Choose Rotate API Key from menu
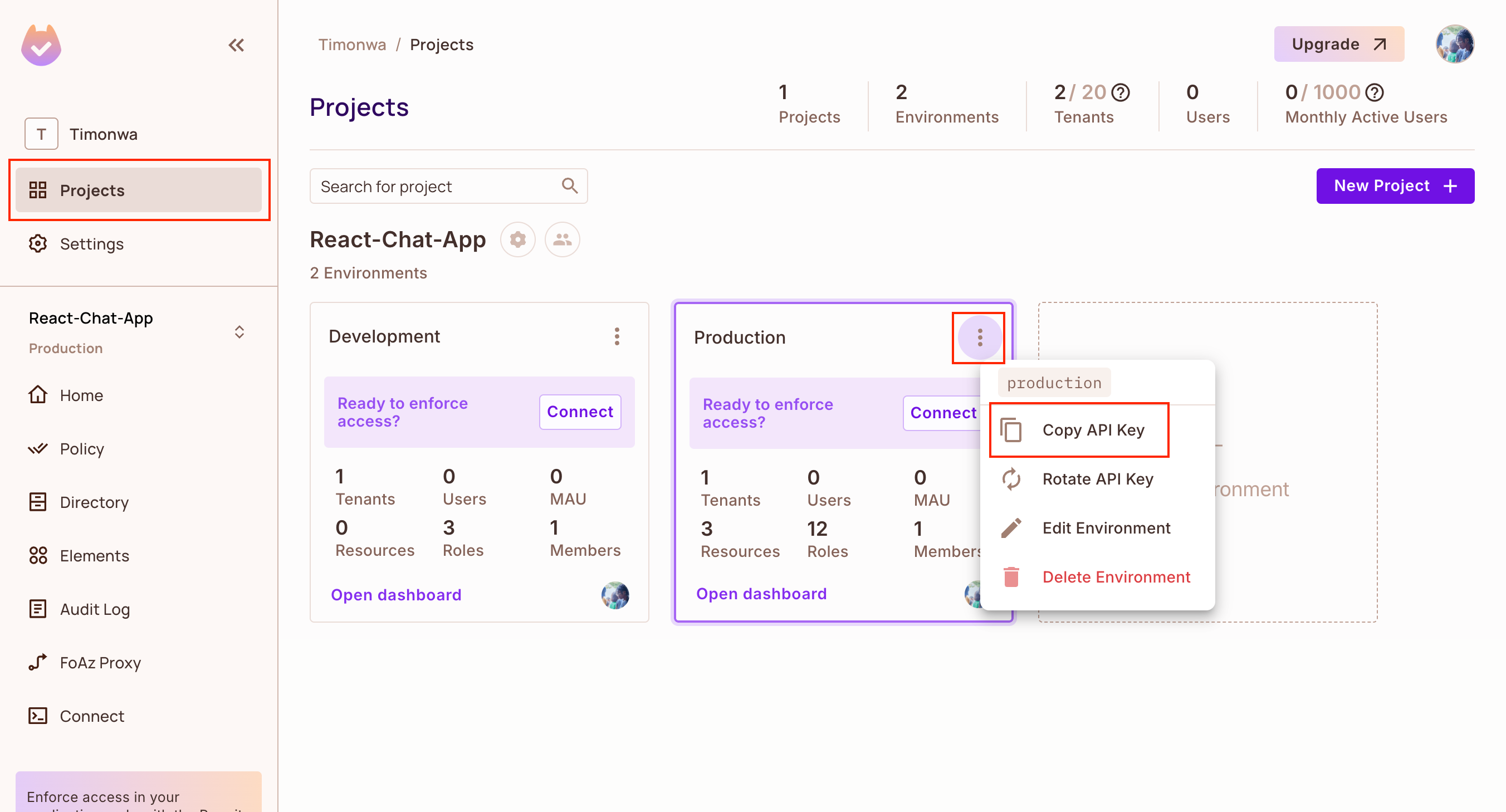Image resolution: width=1506 pixels, height=812 pixels. (x=1097, y=480)
